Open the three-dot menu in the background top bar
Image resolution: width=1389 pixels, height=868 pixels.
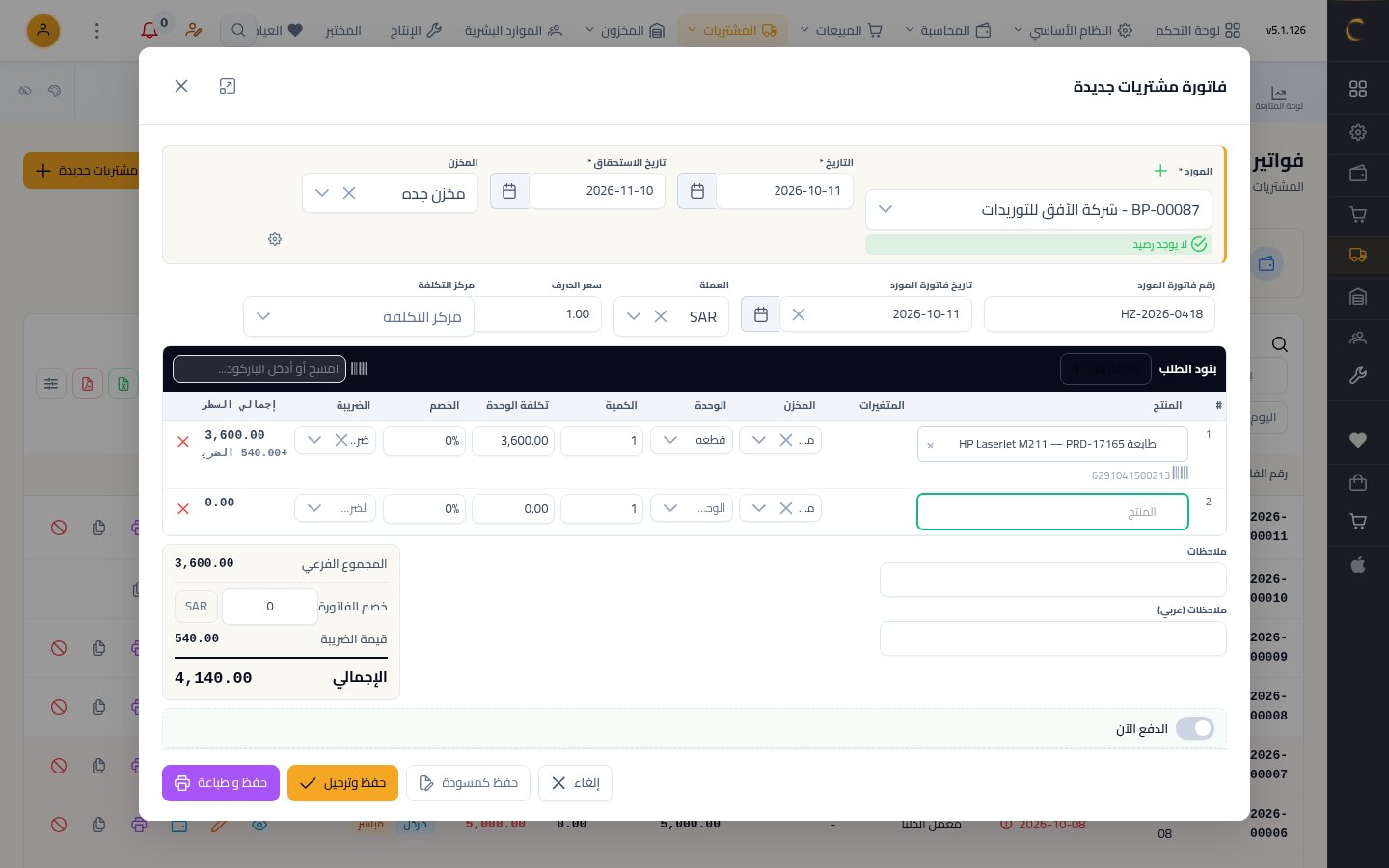[96, 31]
